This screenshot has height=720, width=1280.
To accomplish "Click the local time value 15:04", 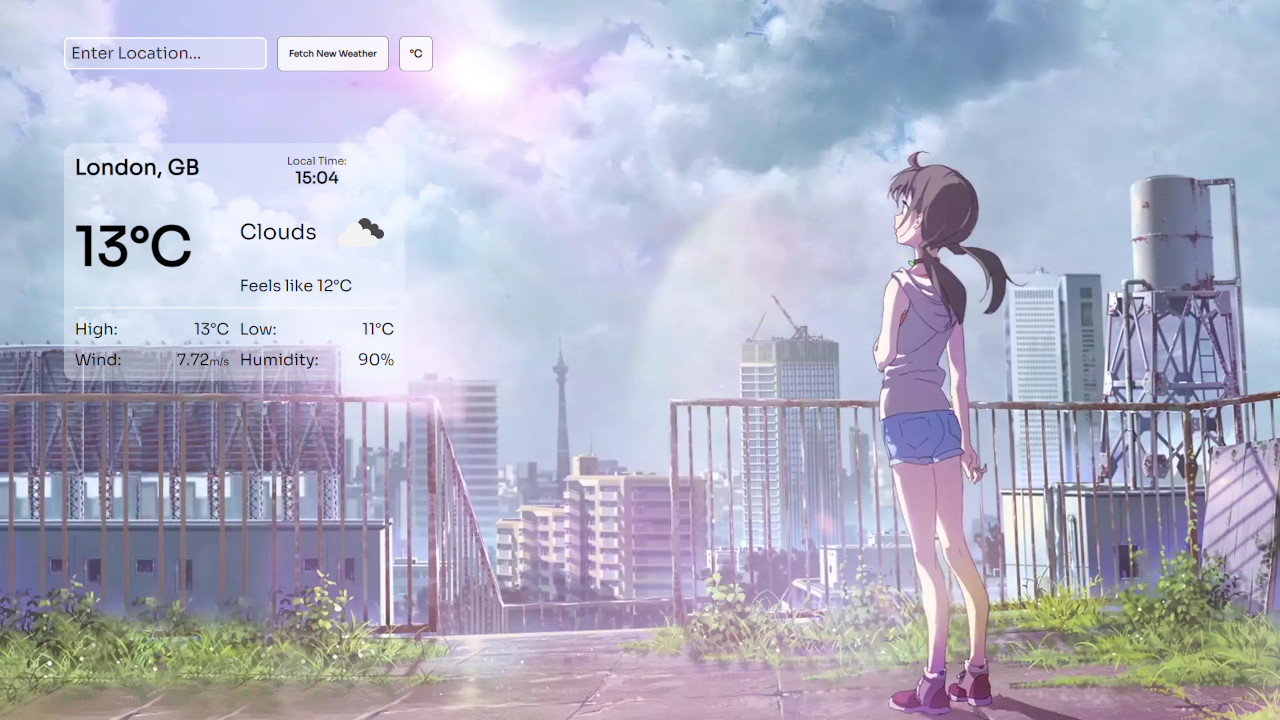I will click(x=316, y=178).
